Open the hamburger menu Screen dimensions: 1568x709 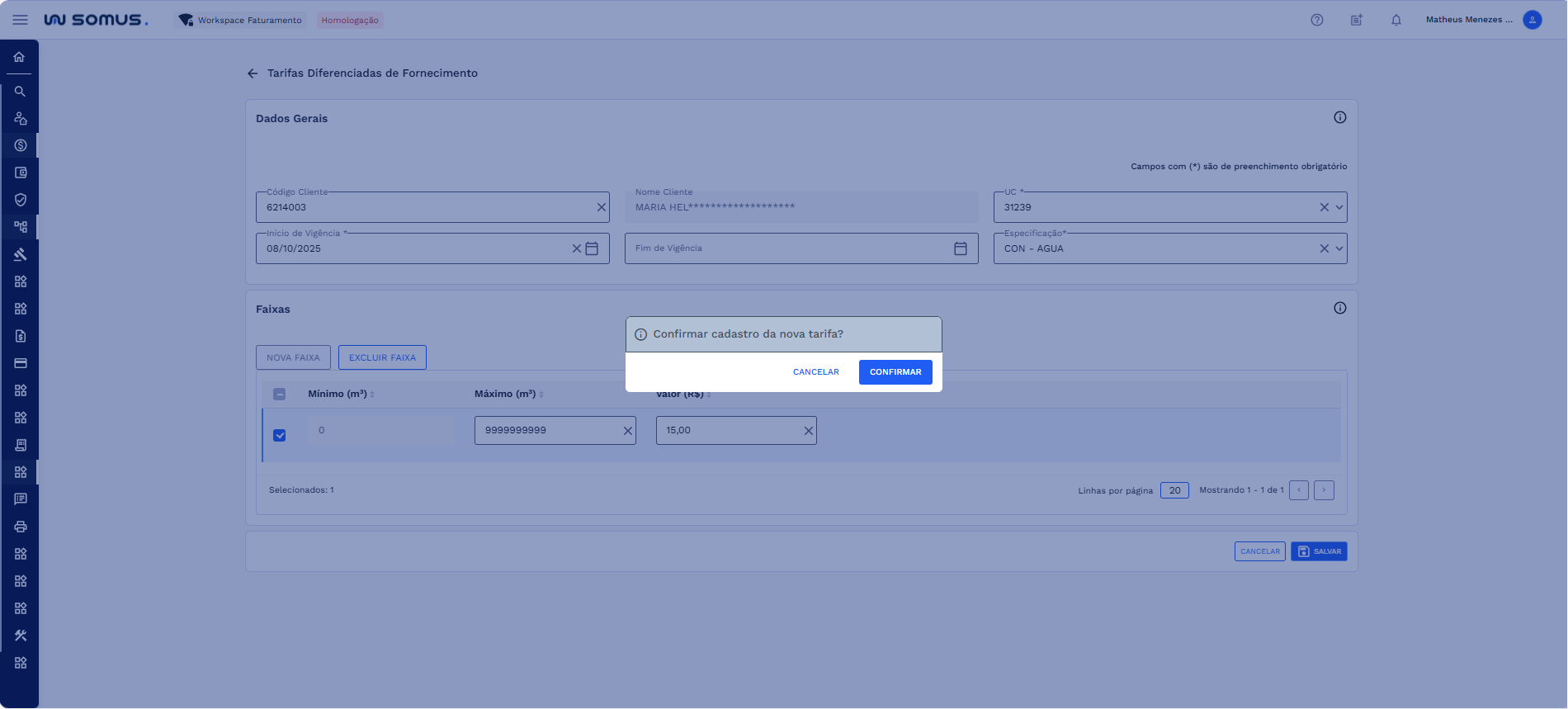(x=21, y=20)
